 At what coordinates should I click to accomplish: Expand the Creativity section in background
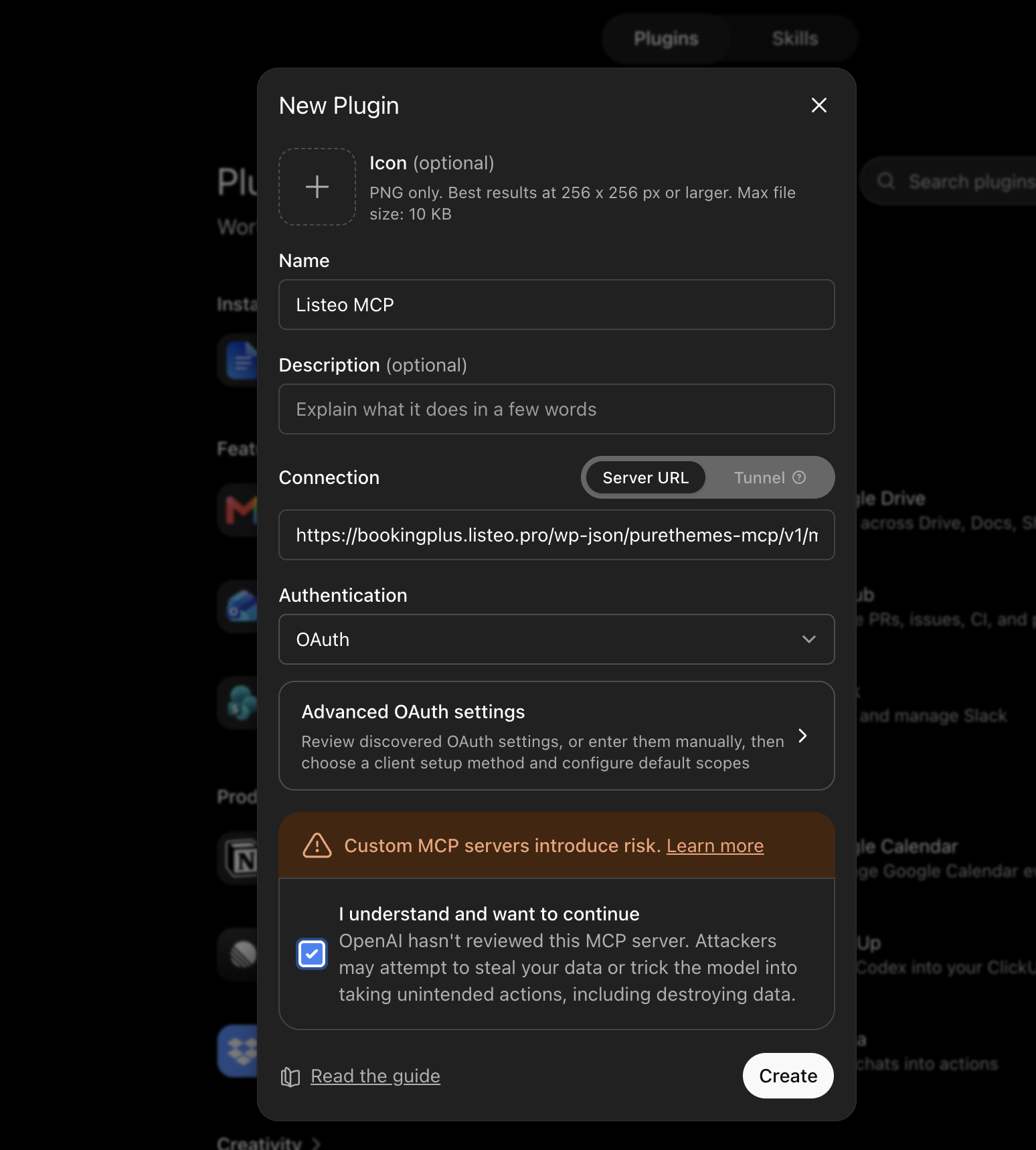[x=269, y=1143]
